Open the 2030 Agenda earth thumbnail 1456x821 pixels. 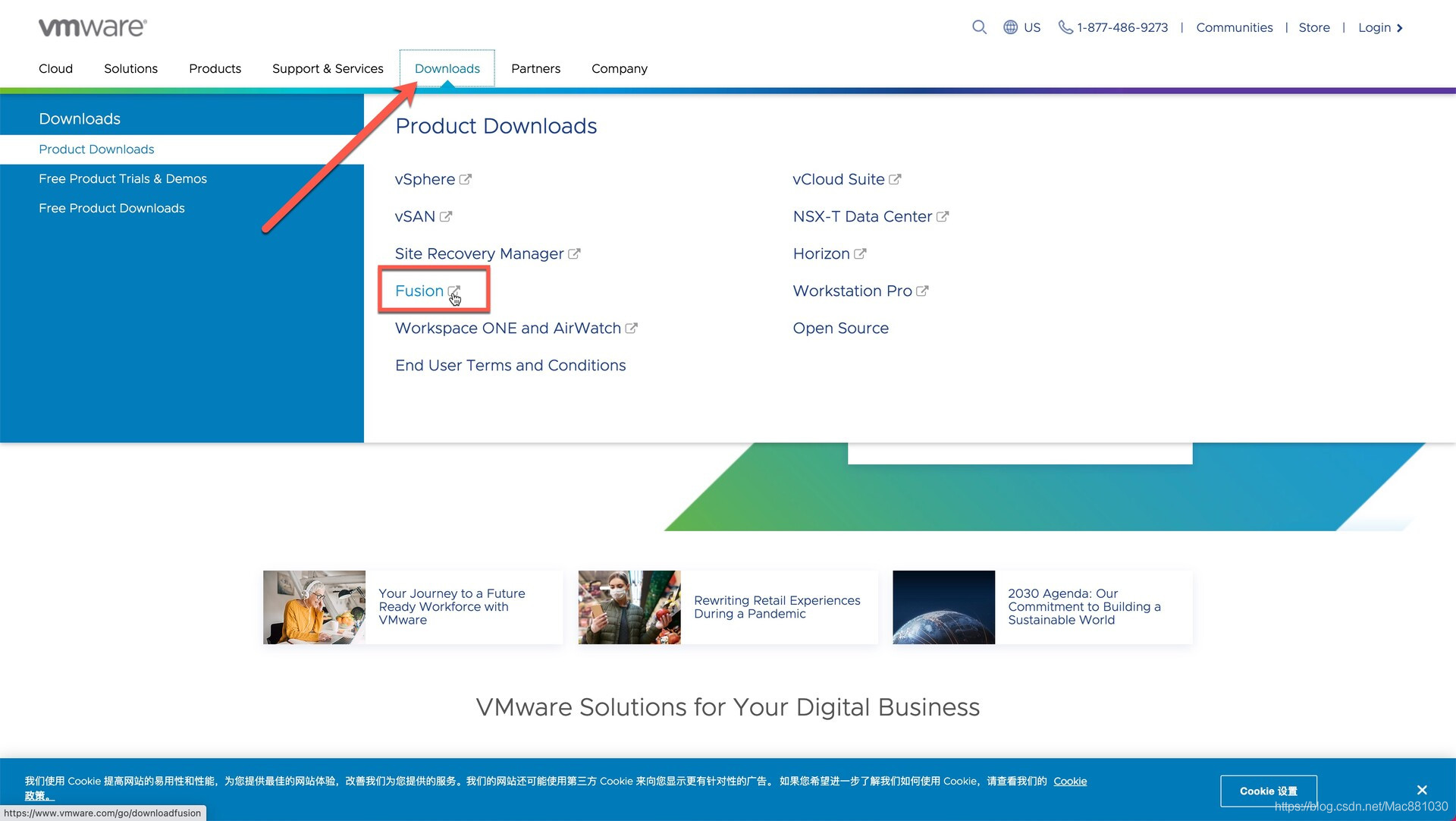click(x=943, y=607)
